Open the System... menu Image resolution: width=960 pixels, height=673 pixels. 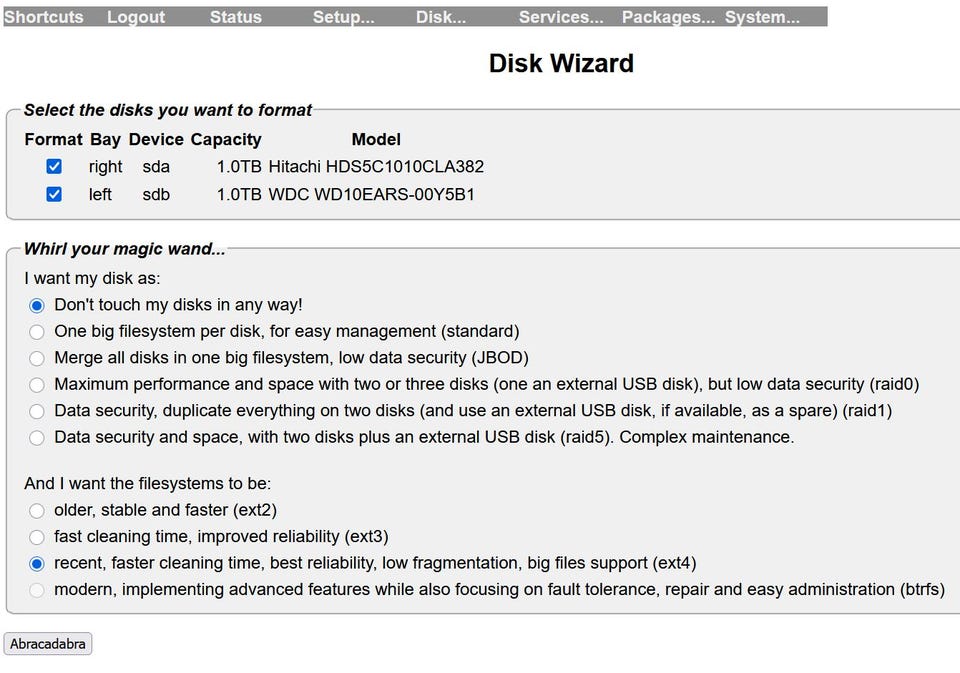(x=762, y=17)
